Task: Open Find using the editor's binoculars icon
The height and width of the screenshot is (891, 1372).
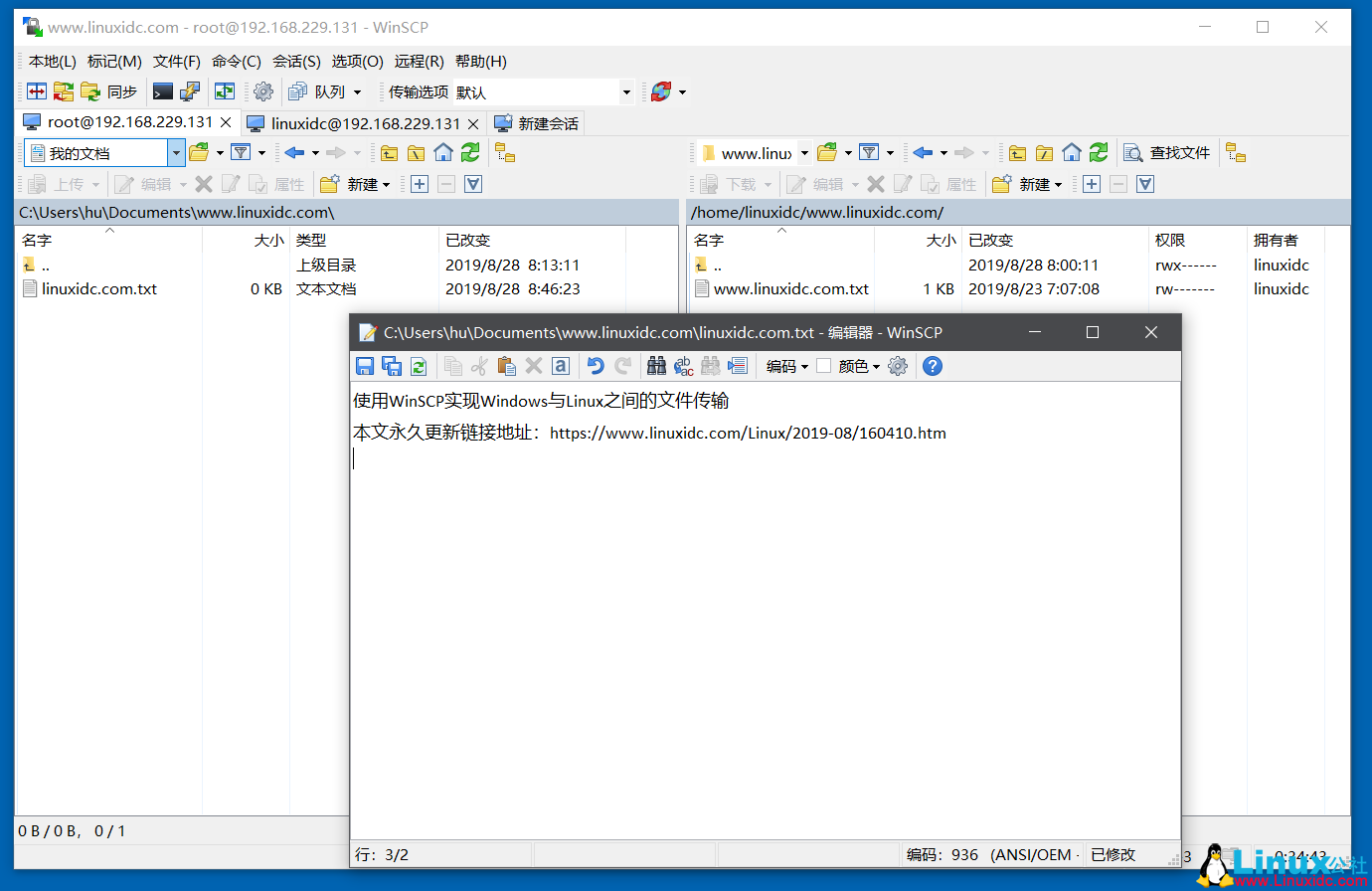Action: coord(656,366)
